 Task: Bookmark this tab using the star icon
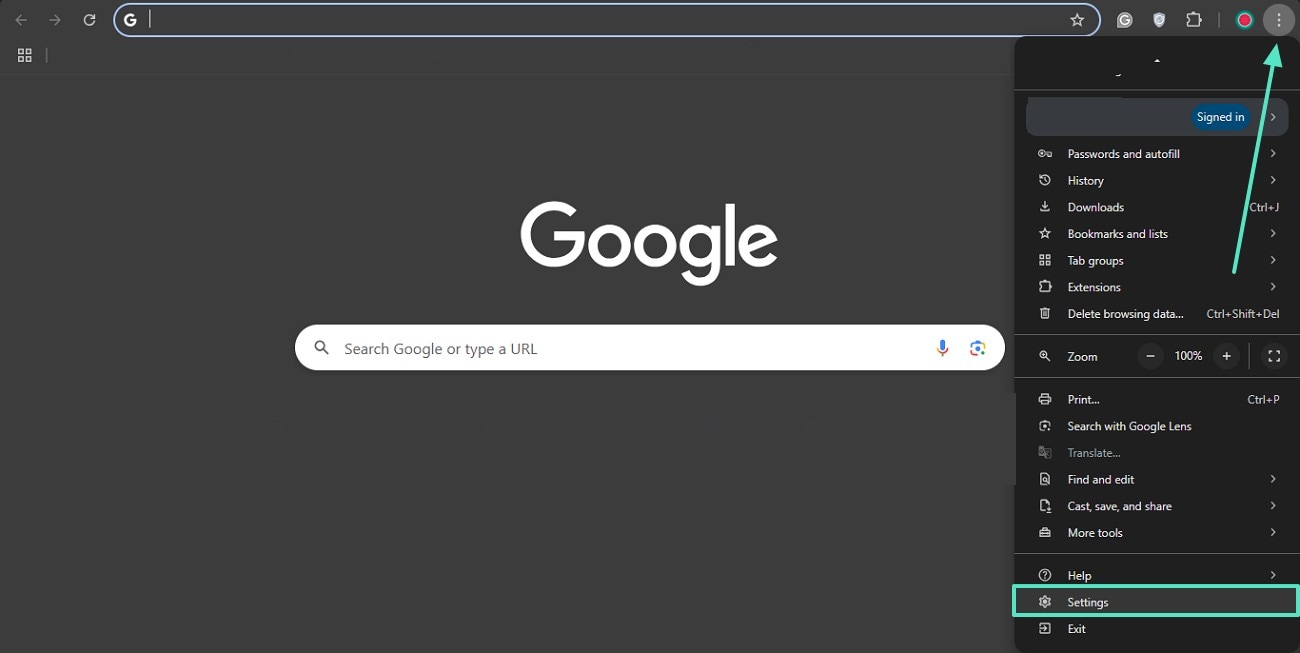point(1077,20)
